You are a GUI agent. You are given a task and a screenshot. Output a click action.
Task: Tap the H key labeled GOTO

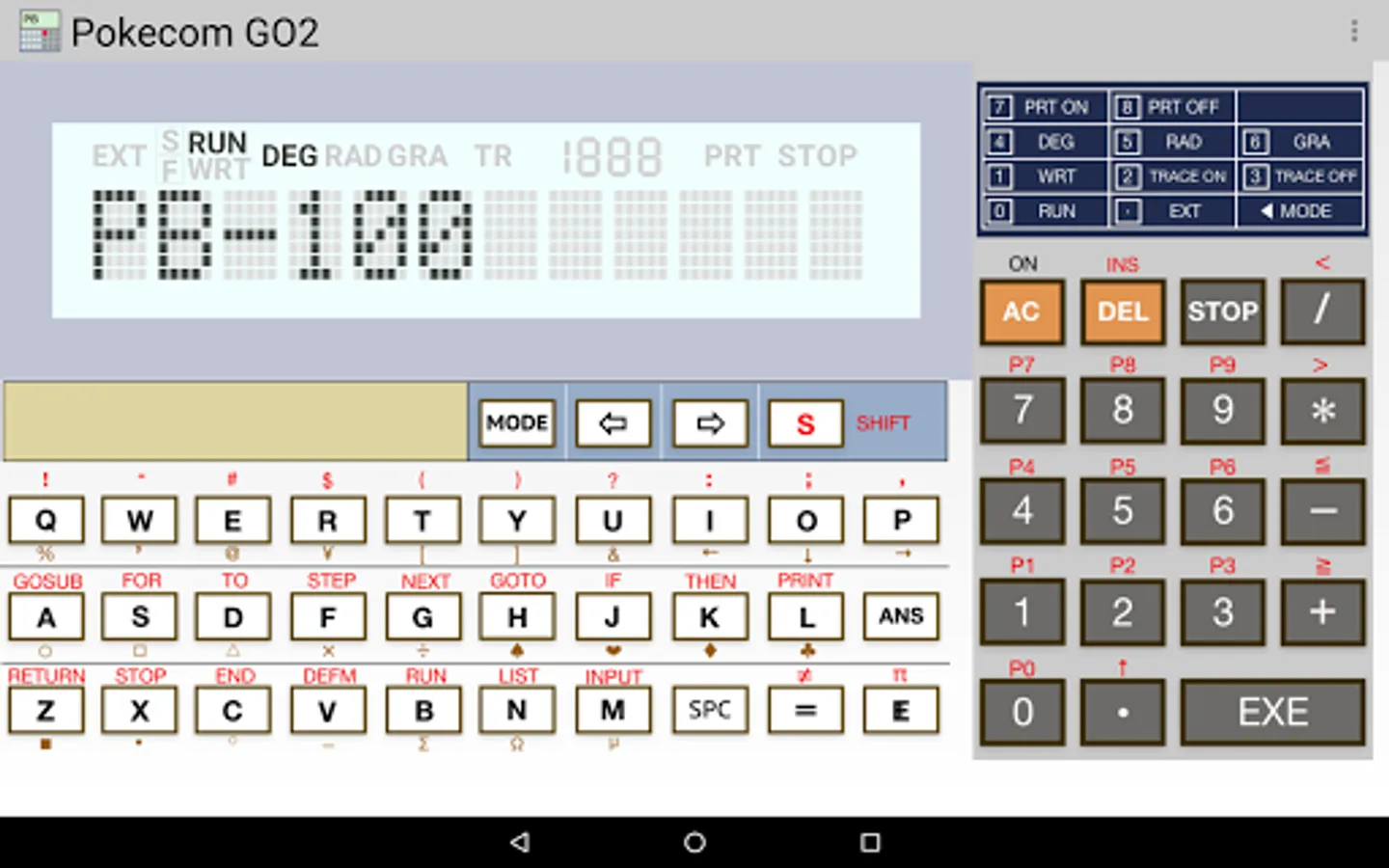point(517,616)
